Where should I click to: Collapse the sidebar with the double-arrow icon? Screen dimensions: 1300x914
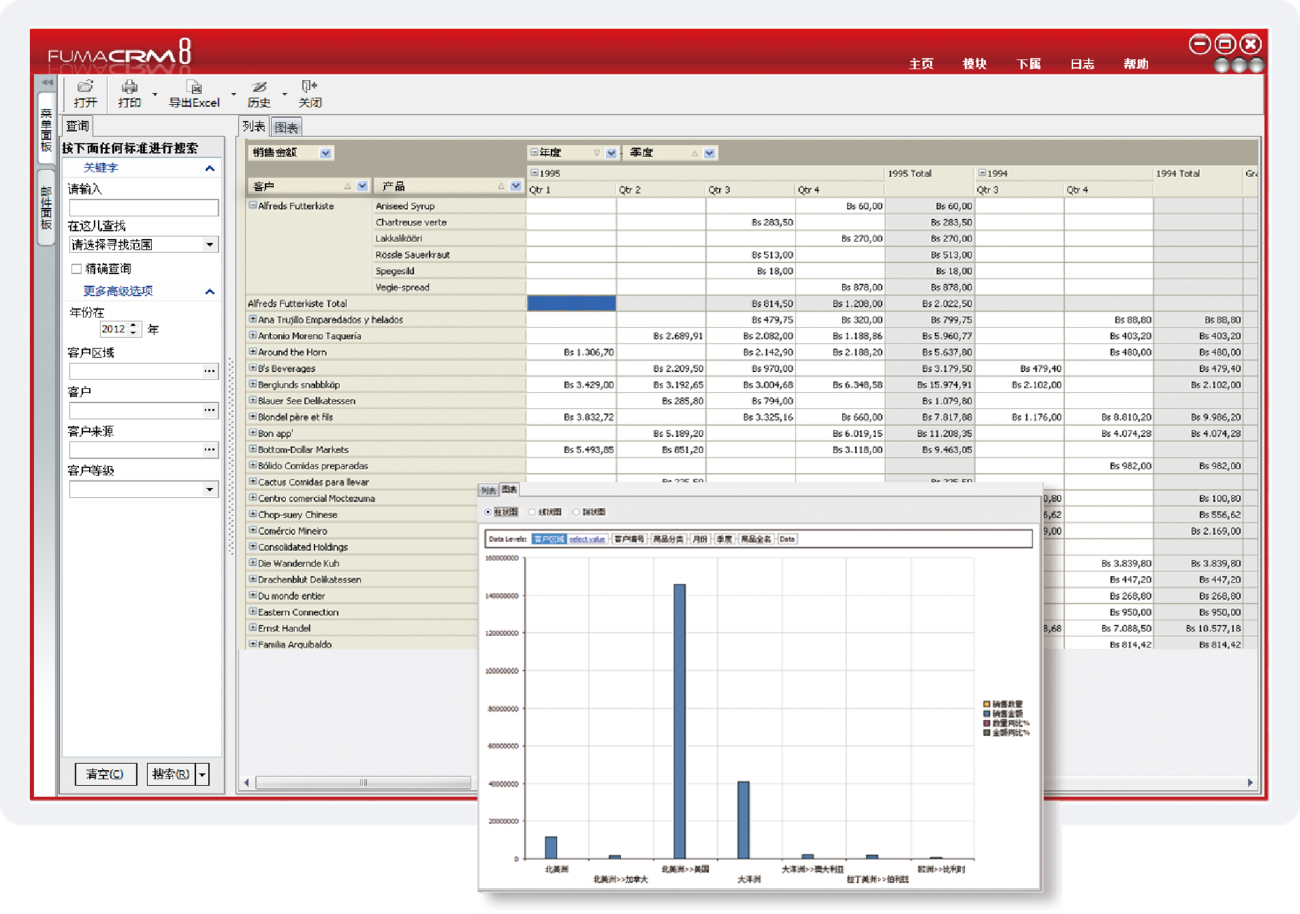tap(47, 82)
